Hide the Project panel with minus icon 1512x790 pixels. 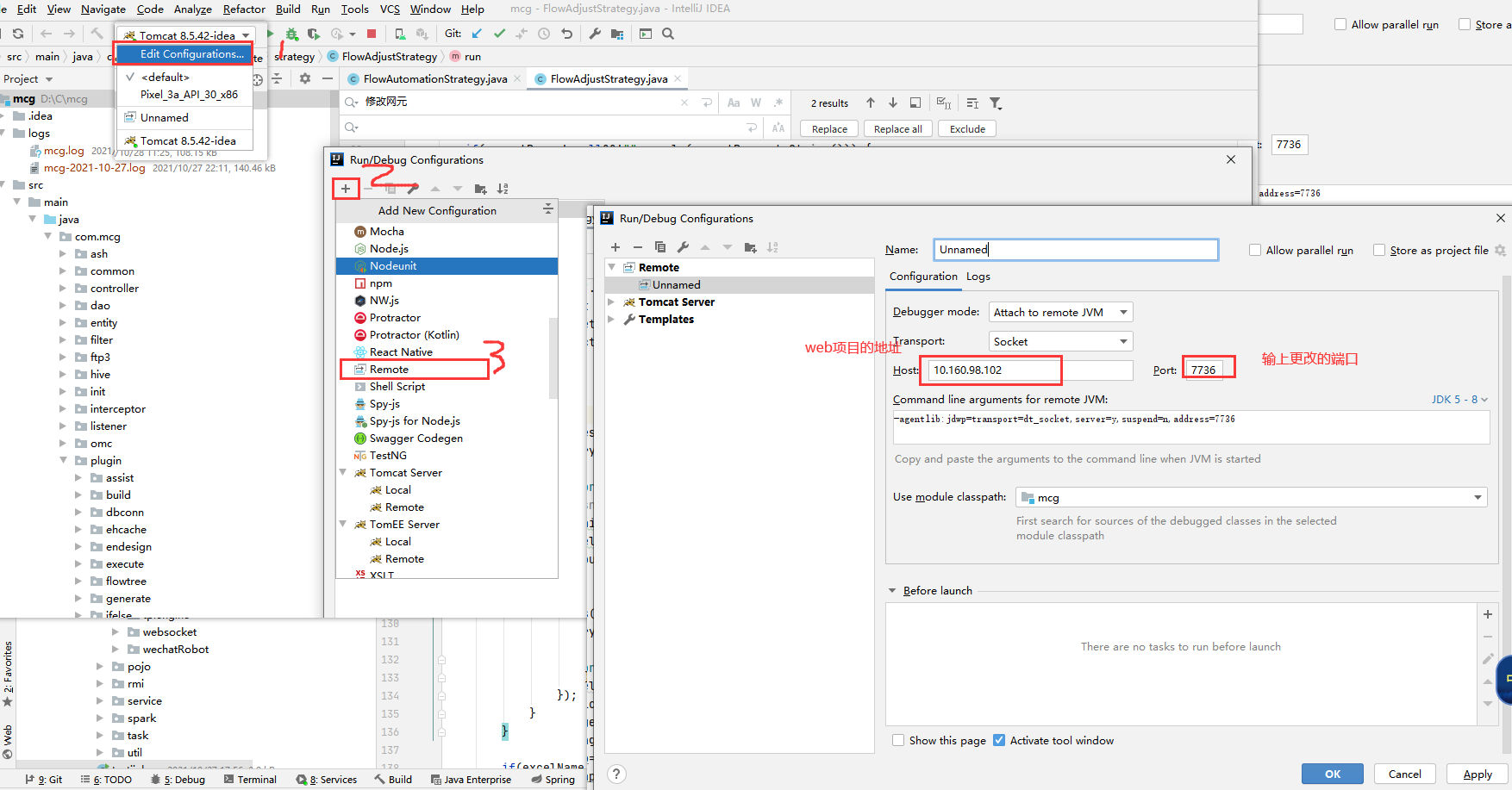(x=328, y=78)
